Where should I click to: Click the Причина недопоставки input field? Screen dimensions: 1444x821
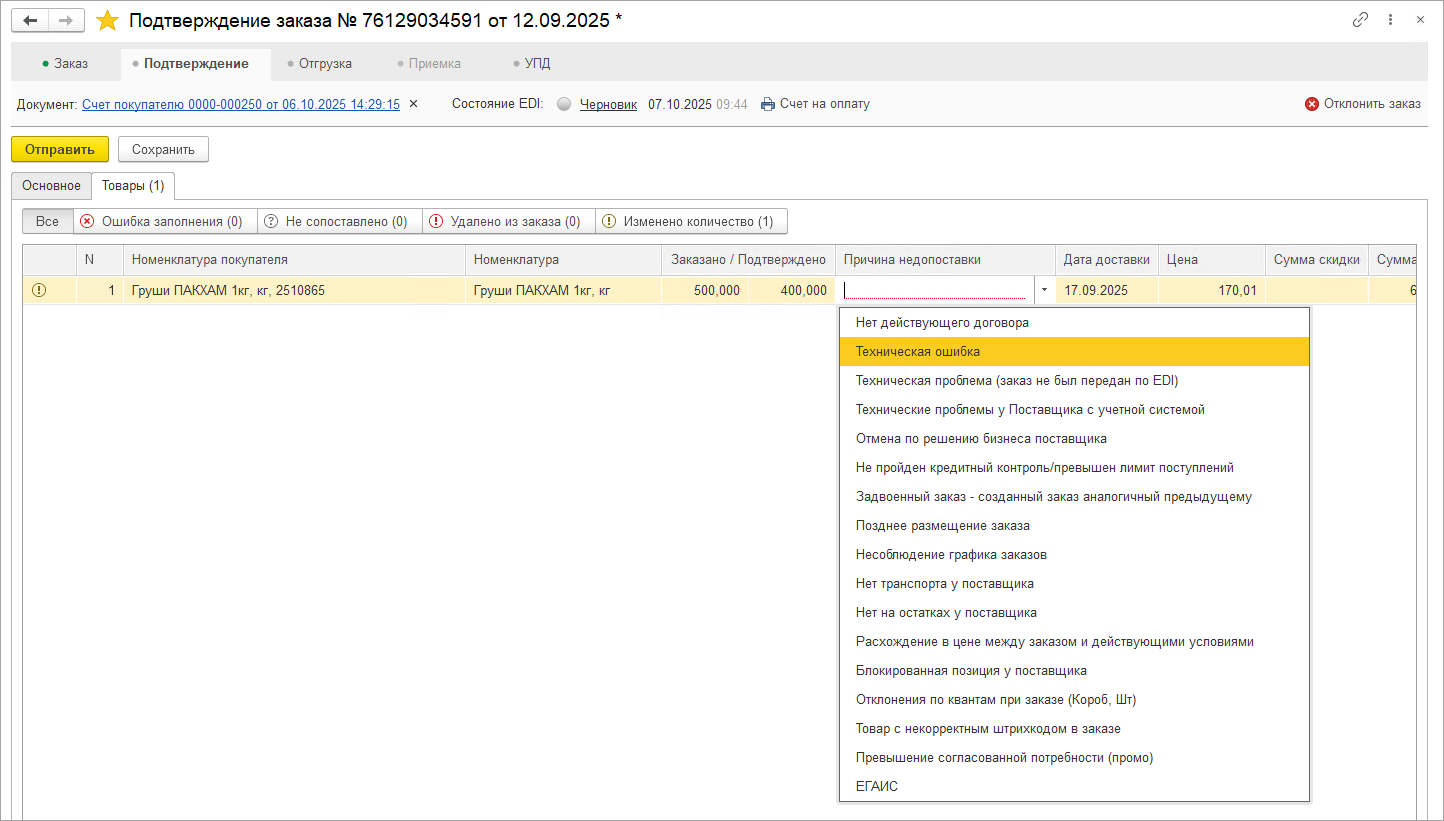(935, 291)
